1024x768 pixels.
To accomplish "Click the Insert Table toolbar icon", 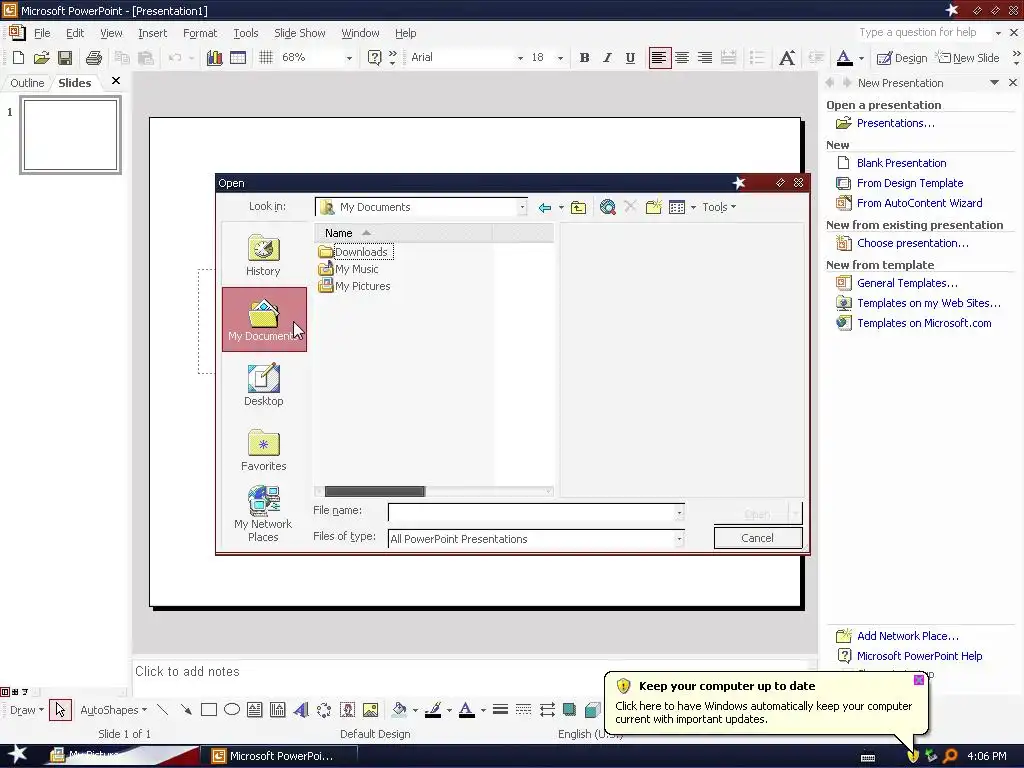I will pyautogui.click(x=238, y=57).
